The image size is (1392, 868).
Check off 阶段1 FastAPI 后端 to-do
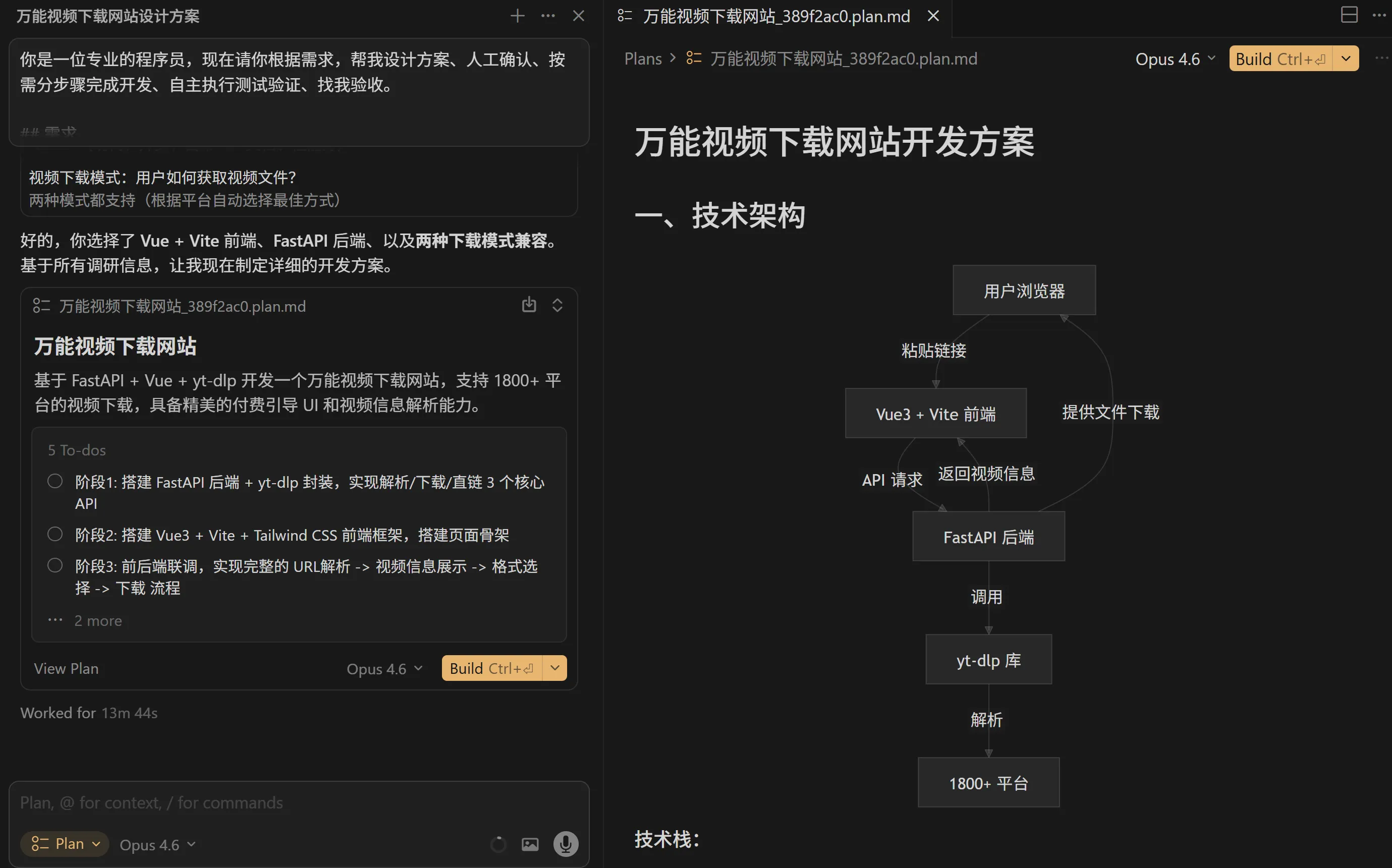coord(55,481)
